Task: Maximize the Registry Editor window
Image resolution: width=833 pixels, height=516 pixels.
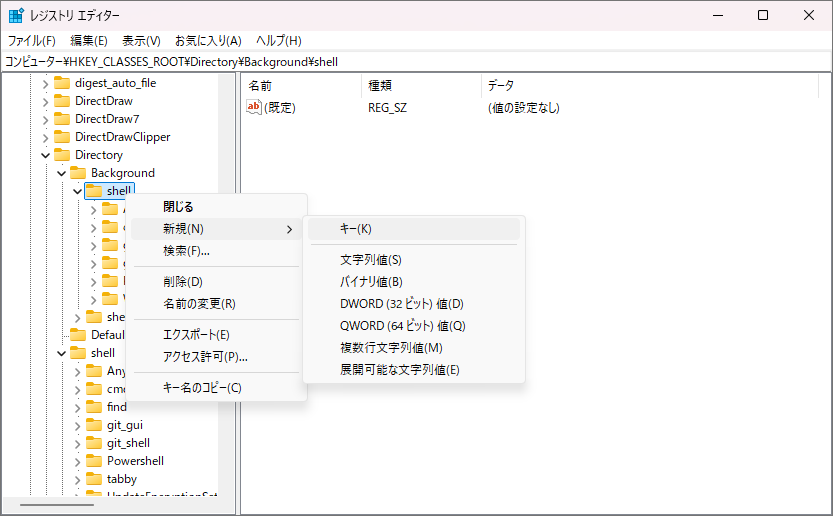Action: pyautogui.click(x=763, y=15)
